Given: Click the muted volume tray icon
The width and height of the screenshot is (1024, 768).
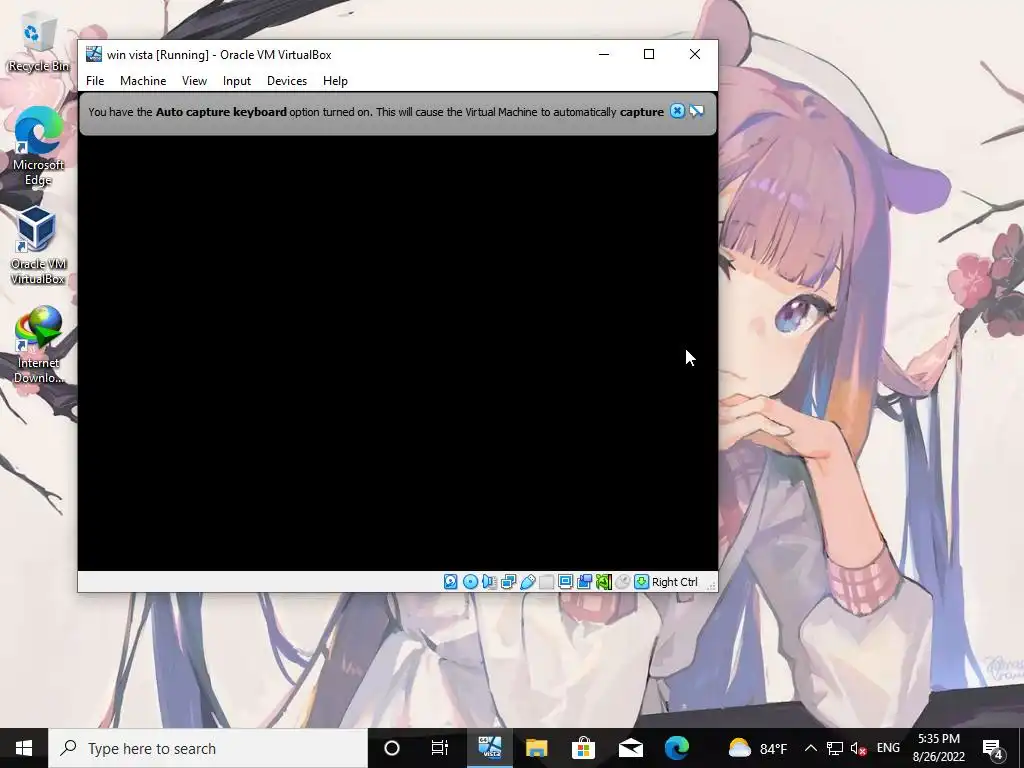Looking at the screenshot, I should point(859,748).
